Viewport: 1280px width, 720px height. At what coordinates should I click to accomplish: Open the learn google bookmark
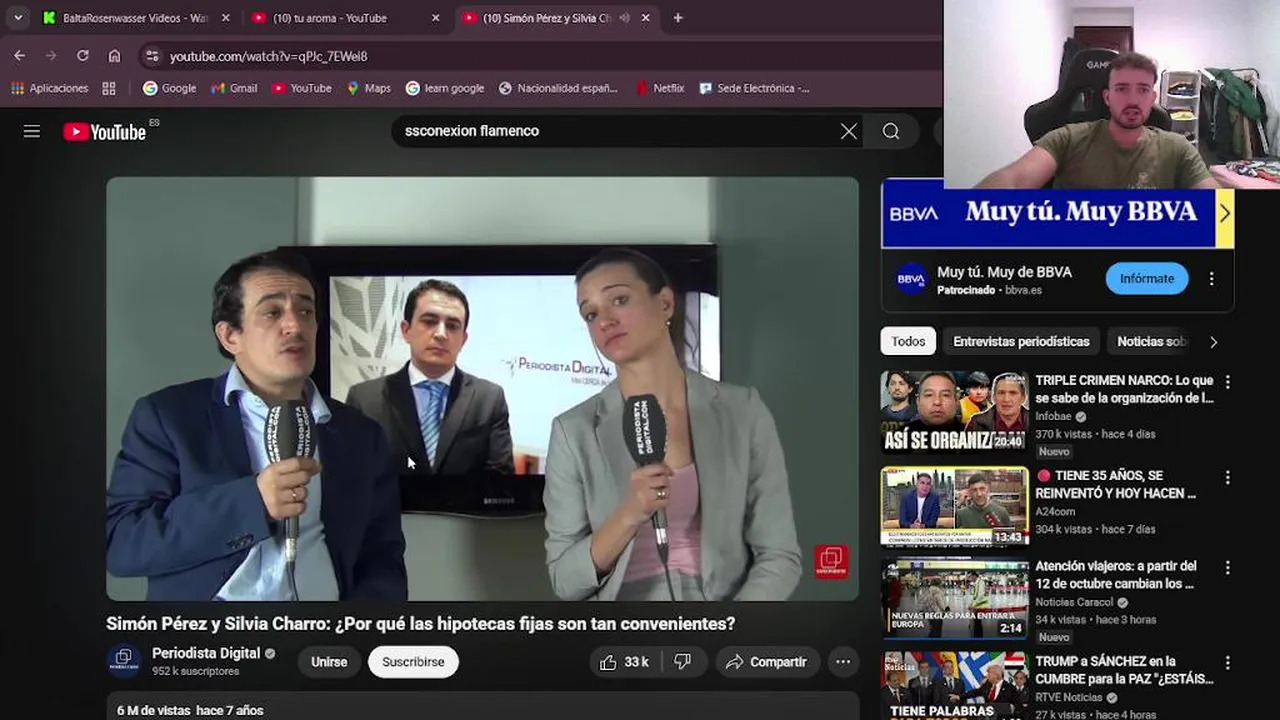click(x=445, y=88)
